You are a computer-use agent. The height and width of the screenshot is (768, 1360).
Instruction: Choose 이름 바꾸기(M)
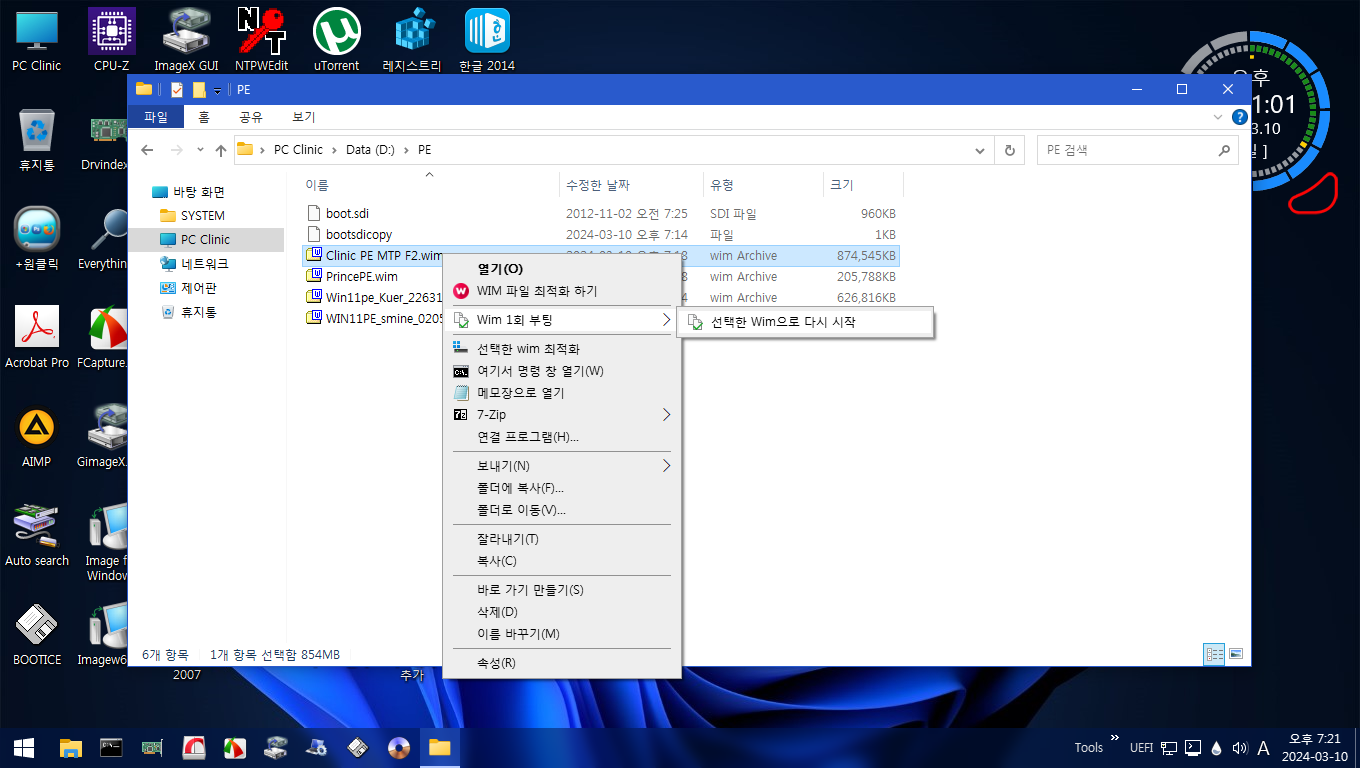coord(561,634)
